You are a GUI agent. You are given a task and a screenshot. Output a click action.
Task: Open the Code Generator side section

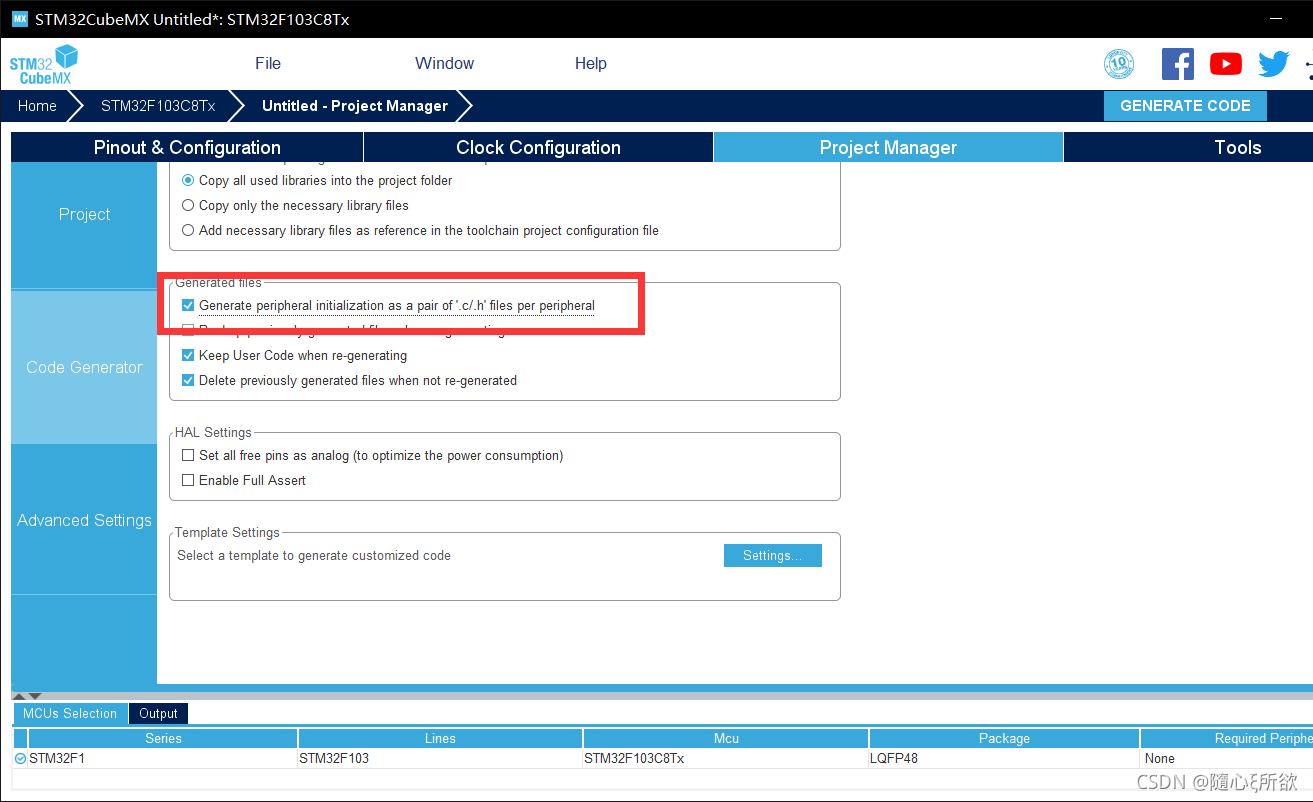point(84,367)
